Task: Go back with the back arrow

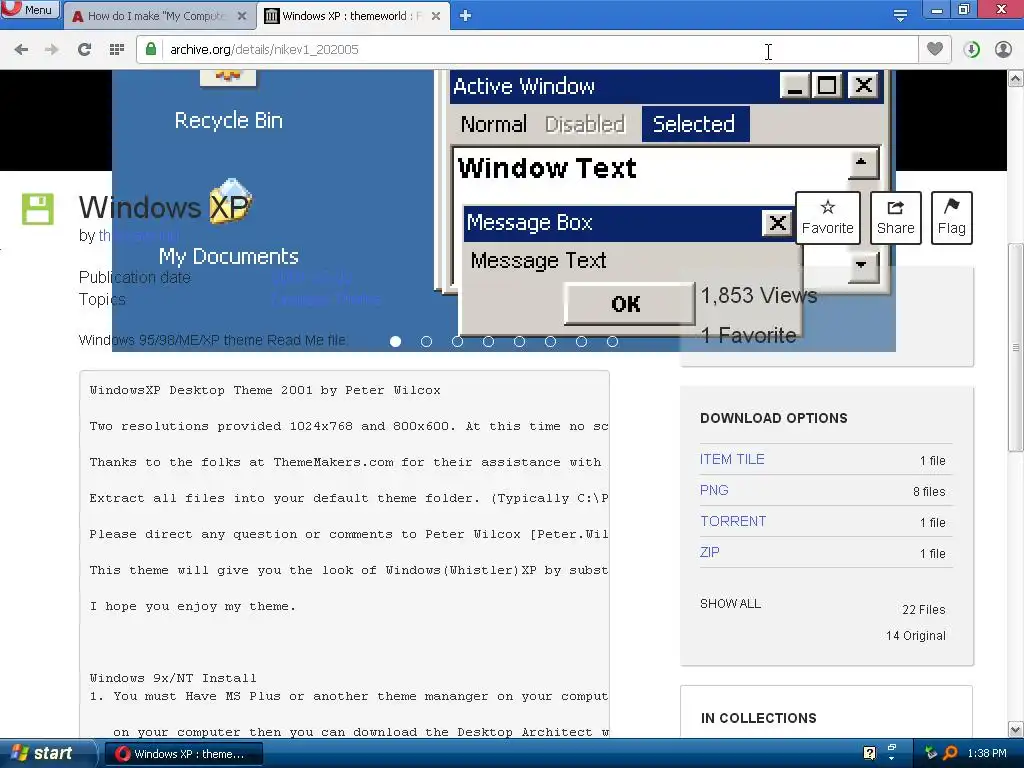Action: coord(21,50)
